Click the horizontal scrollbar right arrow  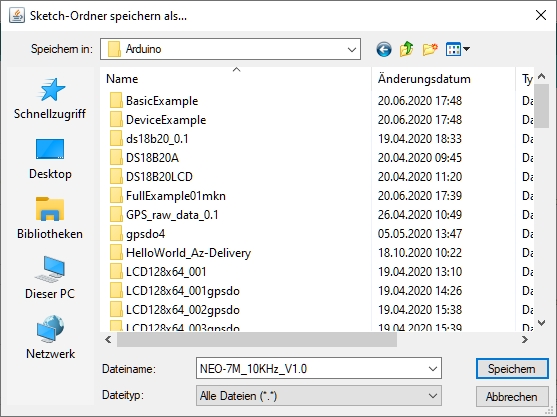coord(525,340)
